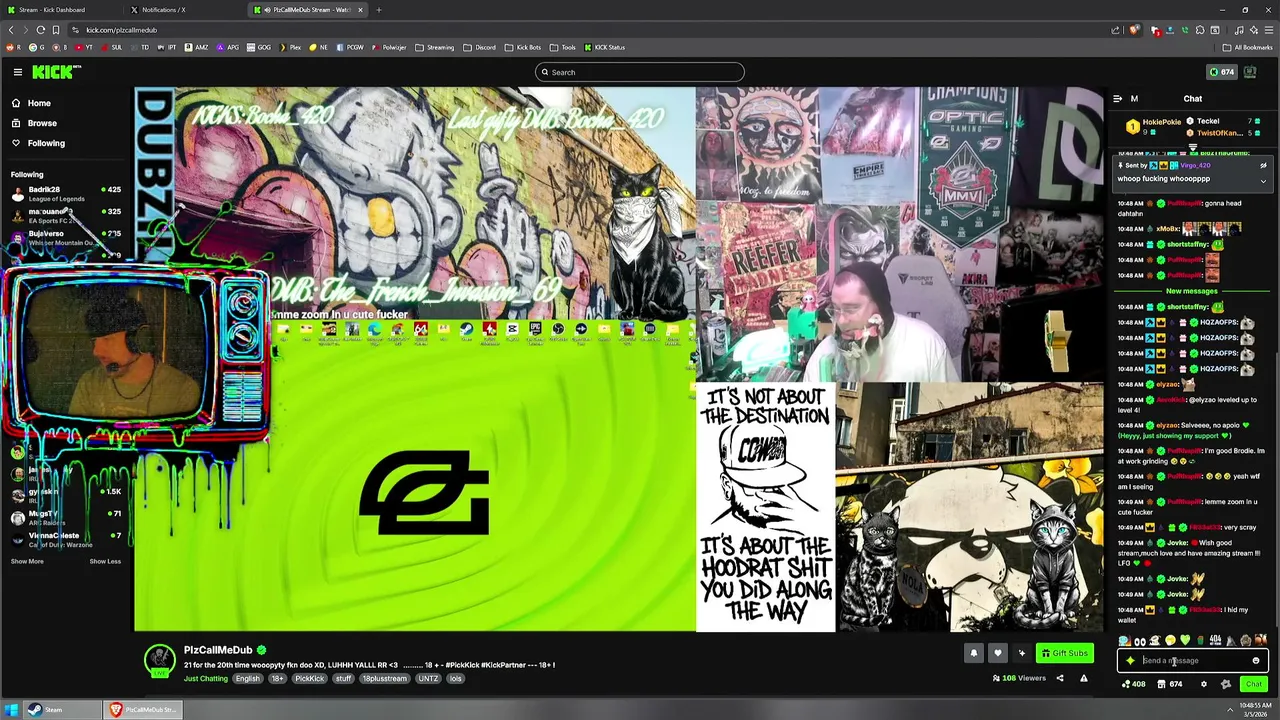Select the English tag
This screenshot has height=720, width=1280.
click(247, 678)
